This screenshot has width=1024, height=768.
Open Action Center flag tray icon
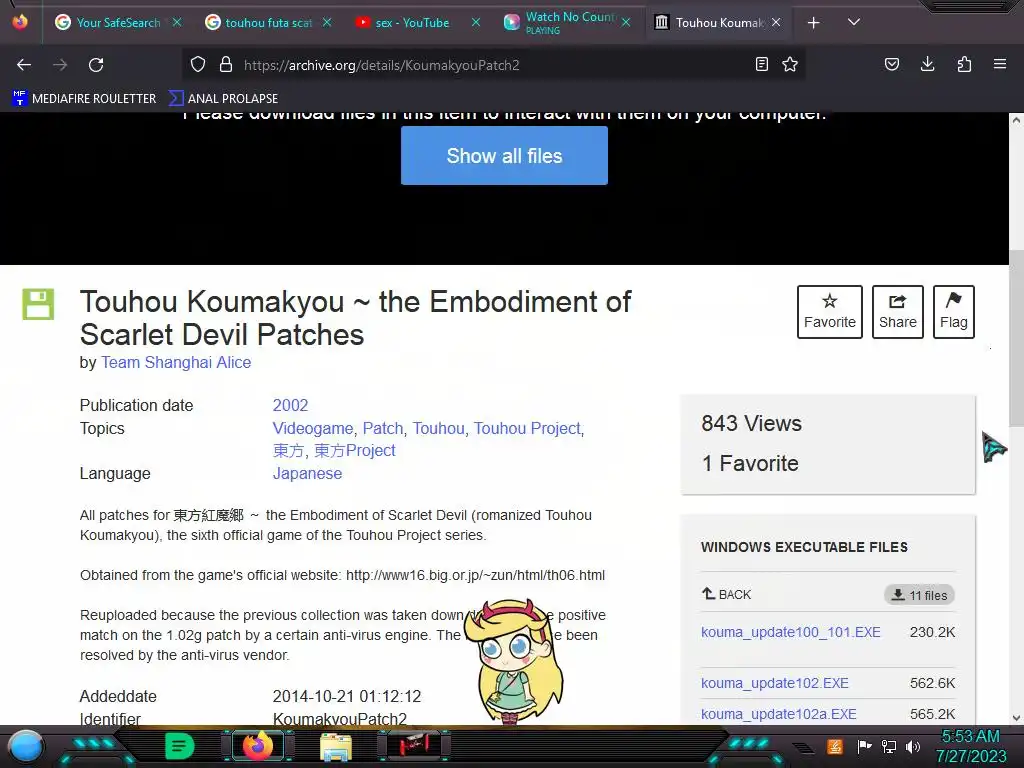coord(864,746)
